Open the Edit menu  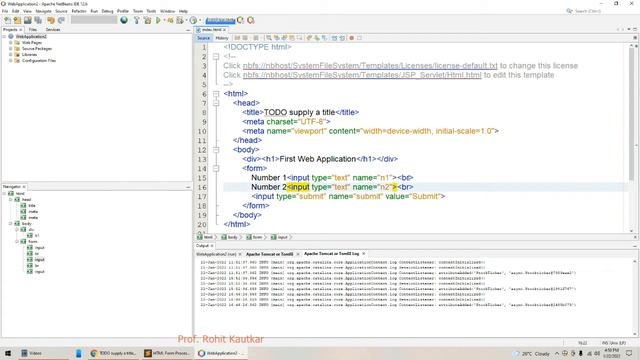(x=16, y=11)
